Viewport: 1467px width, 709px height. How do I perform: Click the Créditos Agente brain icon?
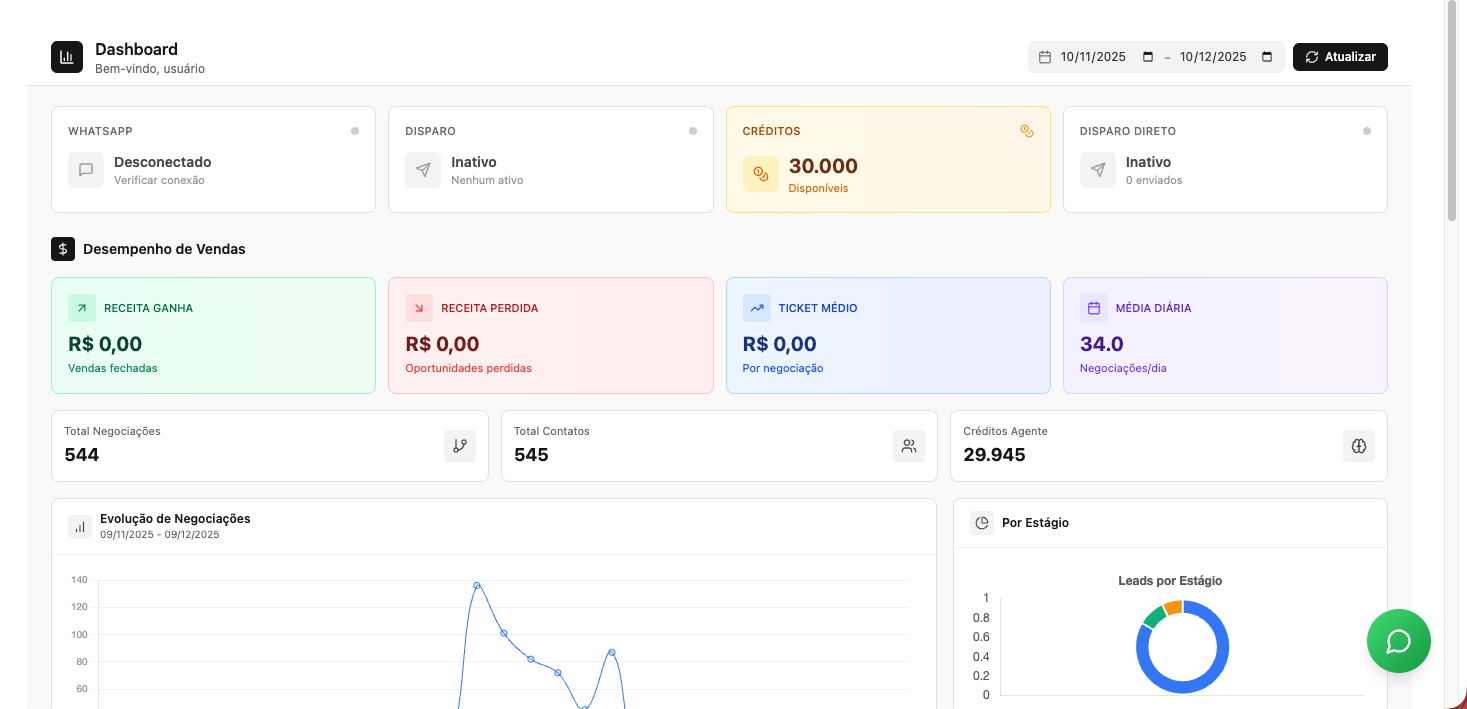1358,446
